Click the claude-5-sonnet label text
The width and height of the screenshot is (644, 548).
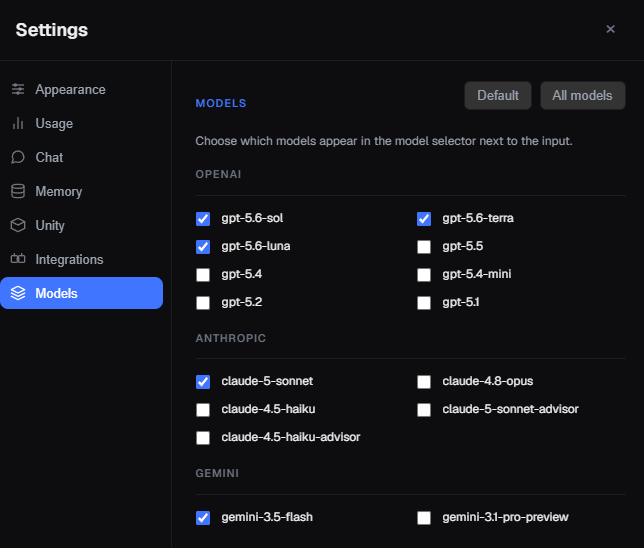tap(267, 381)
